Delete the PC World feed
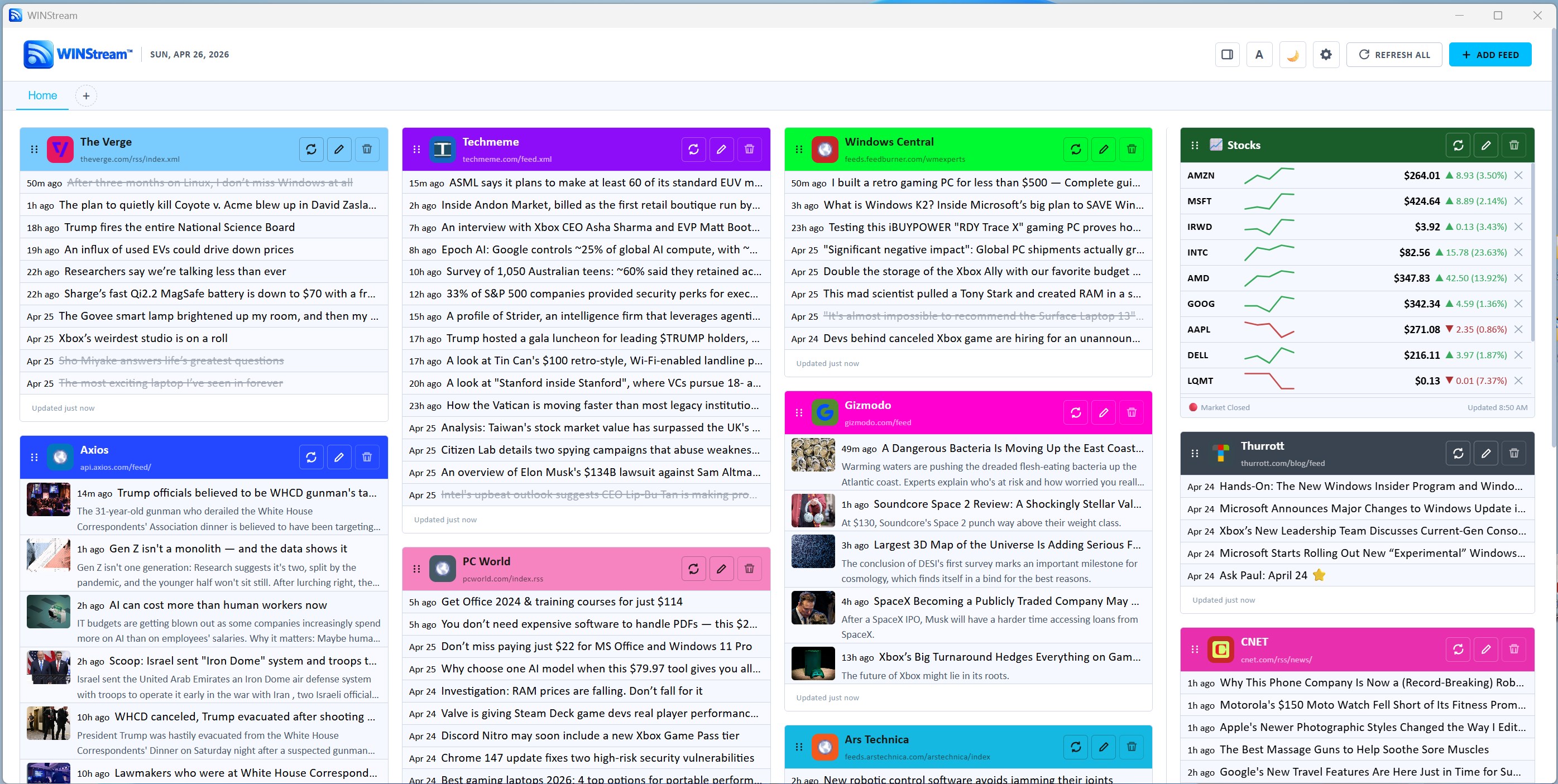This screenshot has height=784, width=1558. pos(749,569)
